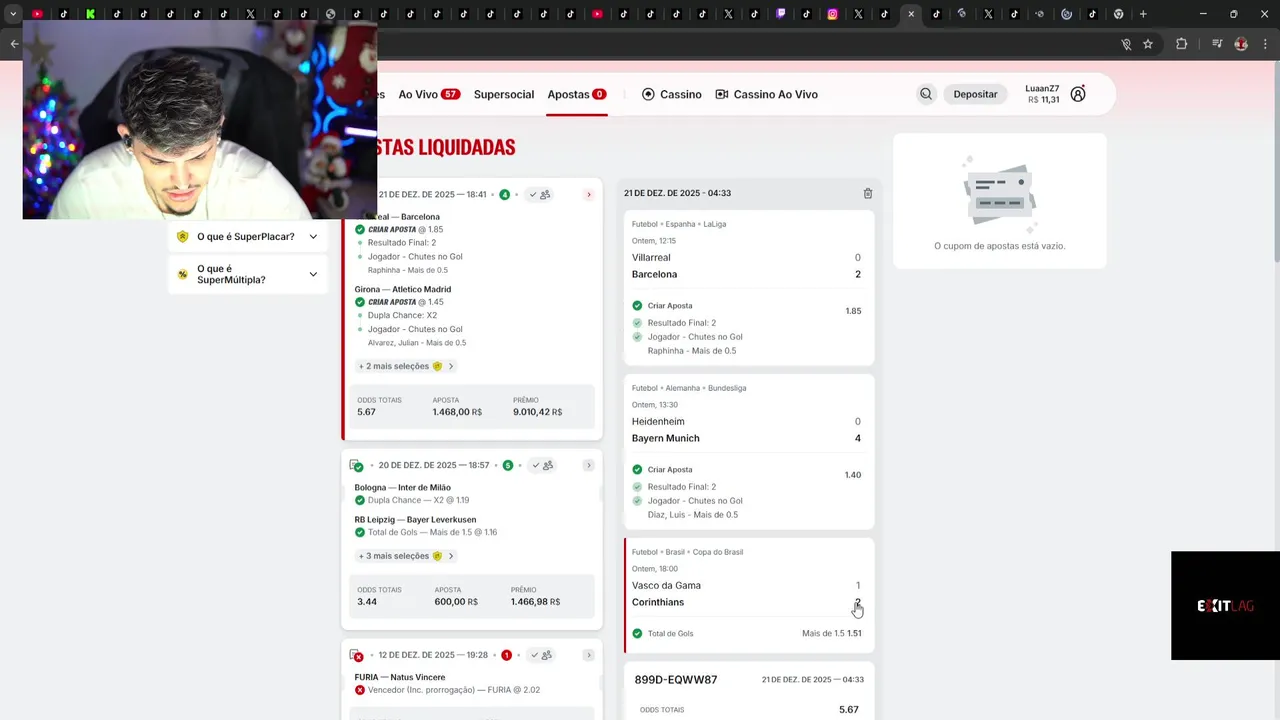Open the Chrome three-dot menu

[1265, 44]
